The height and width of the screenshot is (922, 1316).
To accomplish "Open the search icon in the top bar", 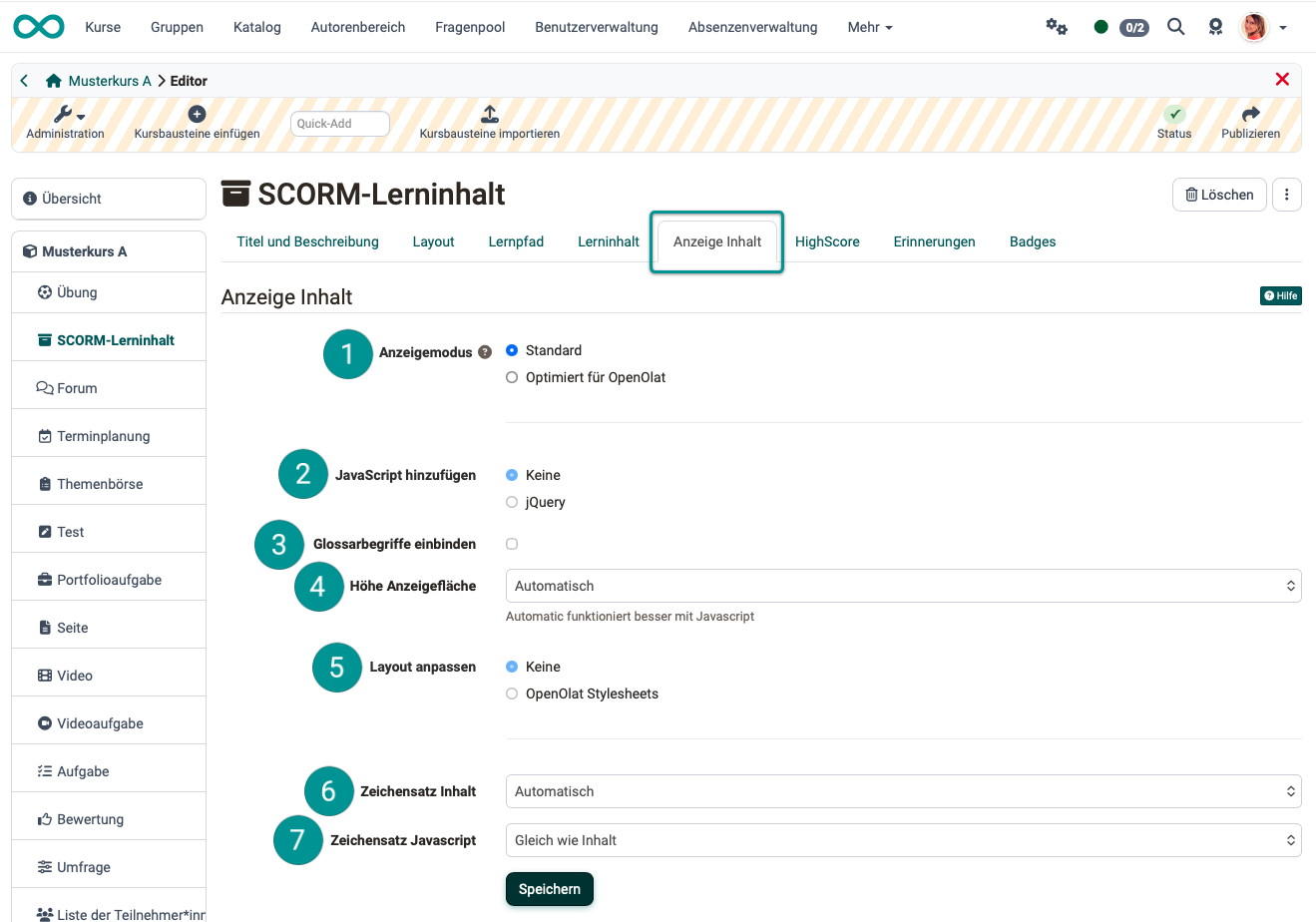I will pos(1175,27).
